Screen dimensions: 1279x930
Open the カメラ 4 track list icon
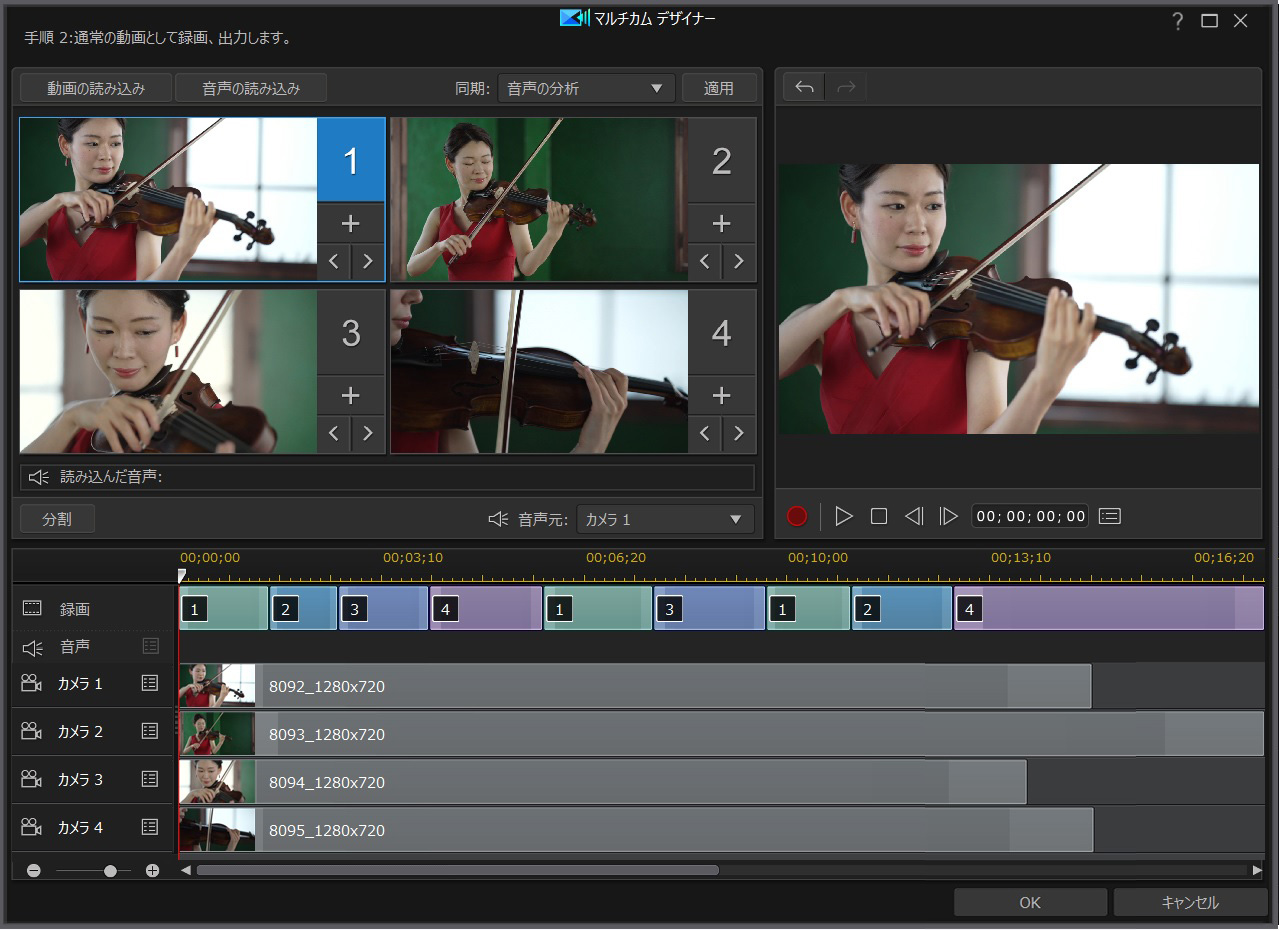pos(150,827)
